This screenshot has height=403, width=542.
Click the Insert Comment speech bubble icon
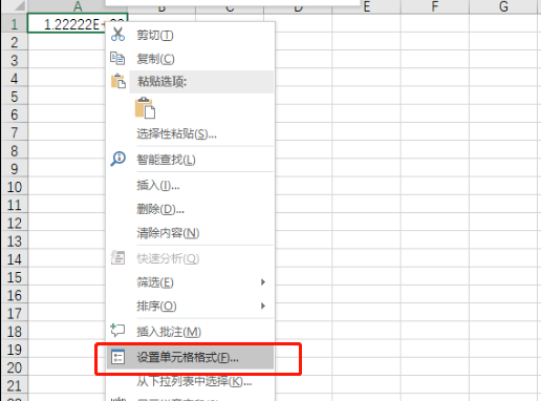point(118,330)
